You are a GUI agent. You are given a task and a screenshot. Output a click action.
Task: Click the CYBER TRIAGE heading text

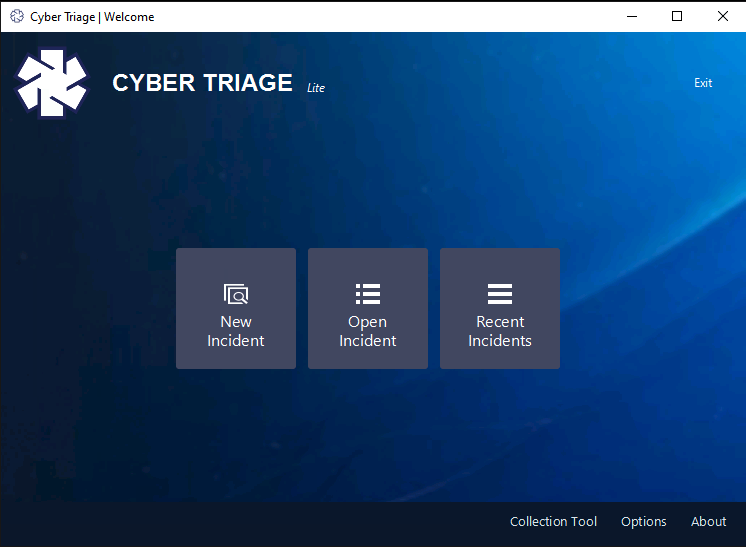(x=202, y=83)
